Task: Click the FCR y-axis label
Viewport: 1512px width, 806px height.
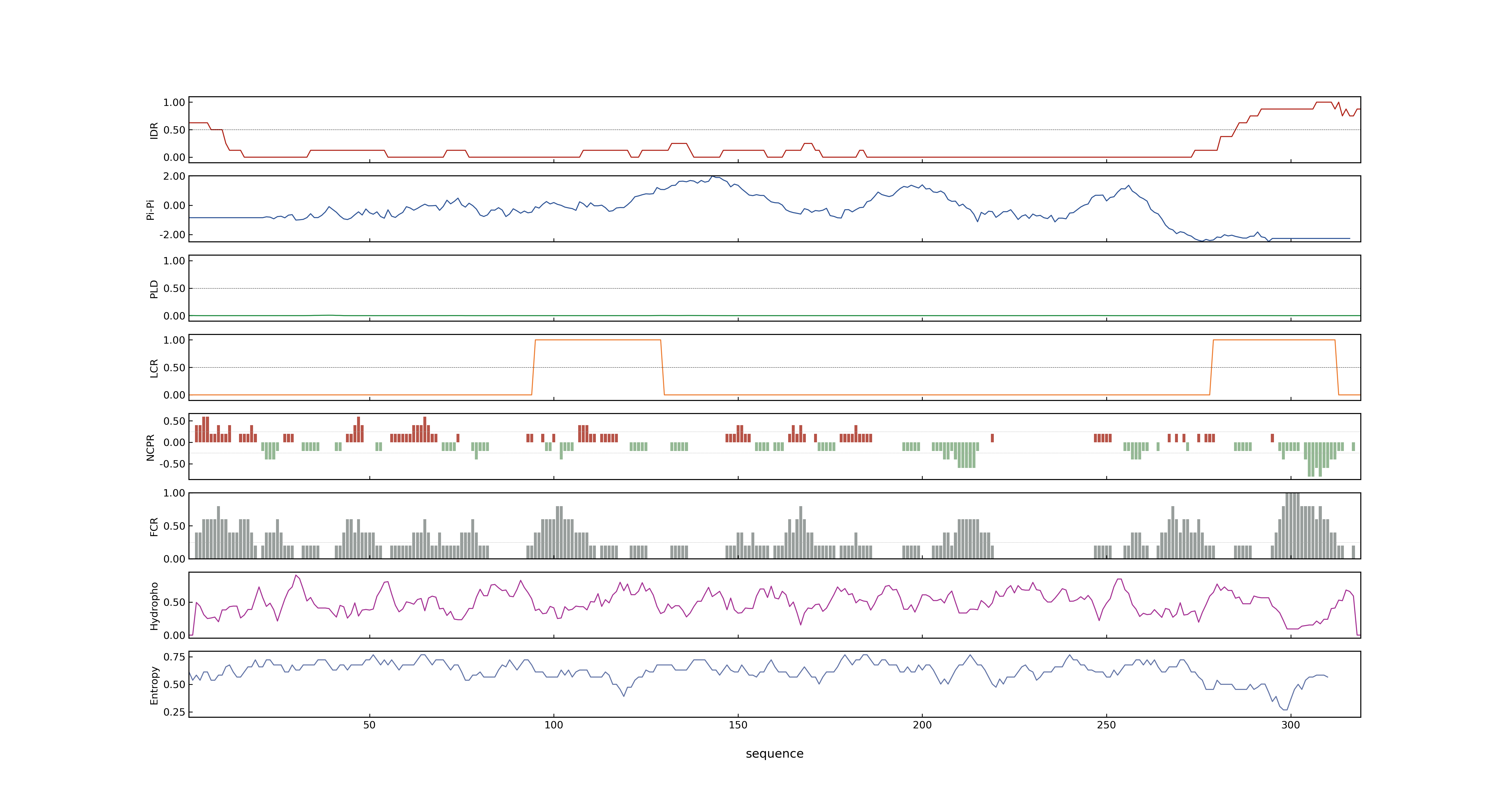Action: (154, 527)
